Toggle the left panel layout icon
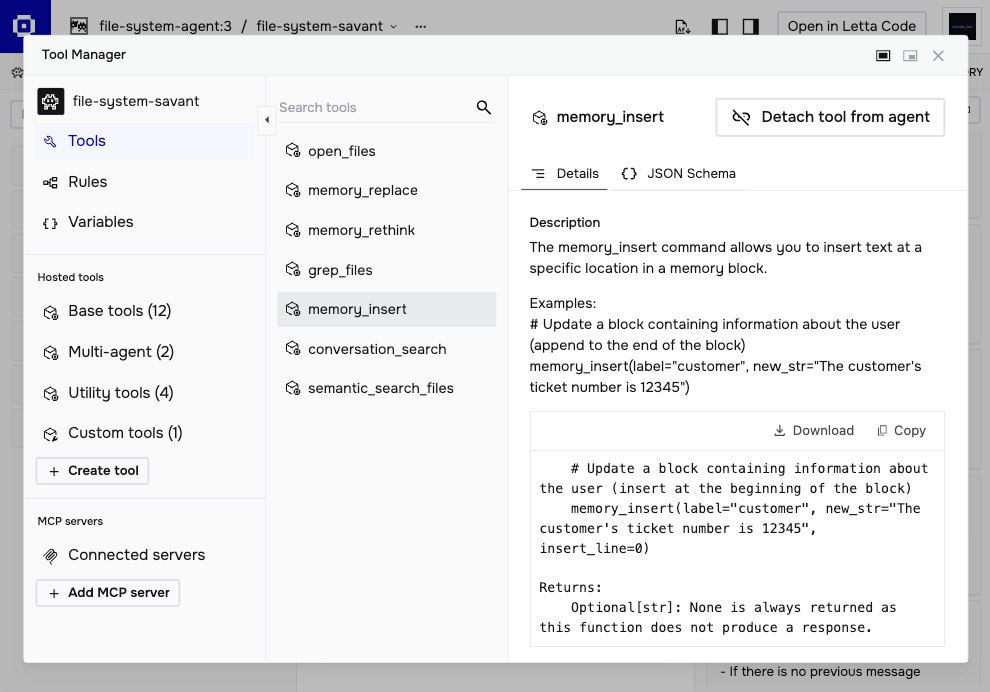This screenshot has height=692, width=990. coord(720,27)
